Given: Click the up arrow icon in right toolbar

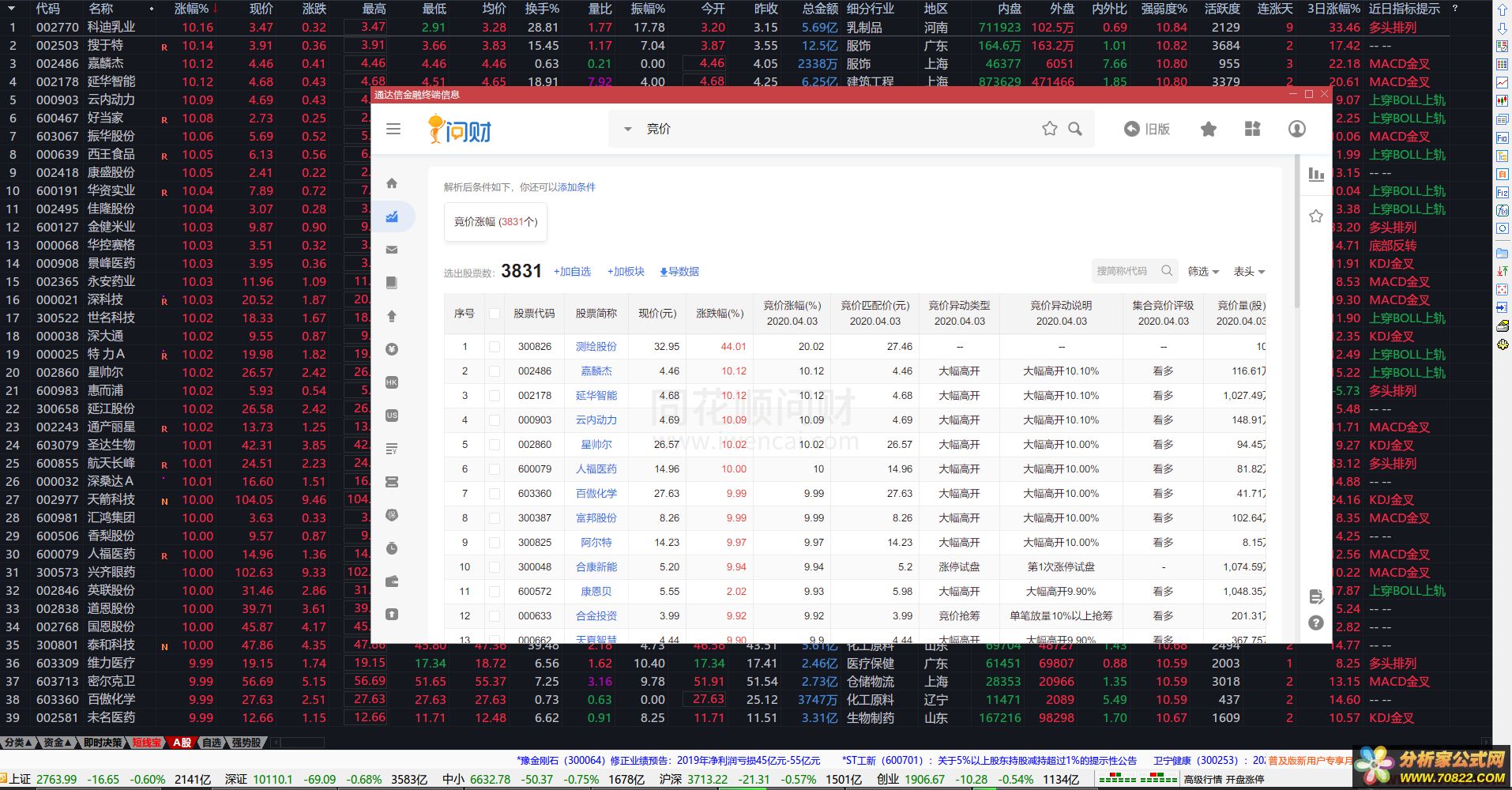Looking at the screenshot, I should tap(1503, 10).
